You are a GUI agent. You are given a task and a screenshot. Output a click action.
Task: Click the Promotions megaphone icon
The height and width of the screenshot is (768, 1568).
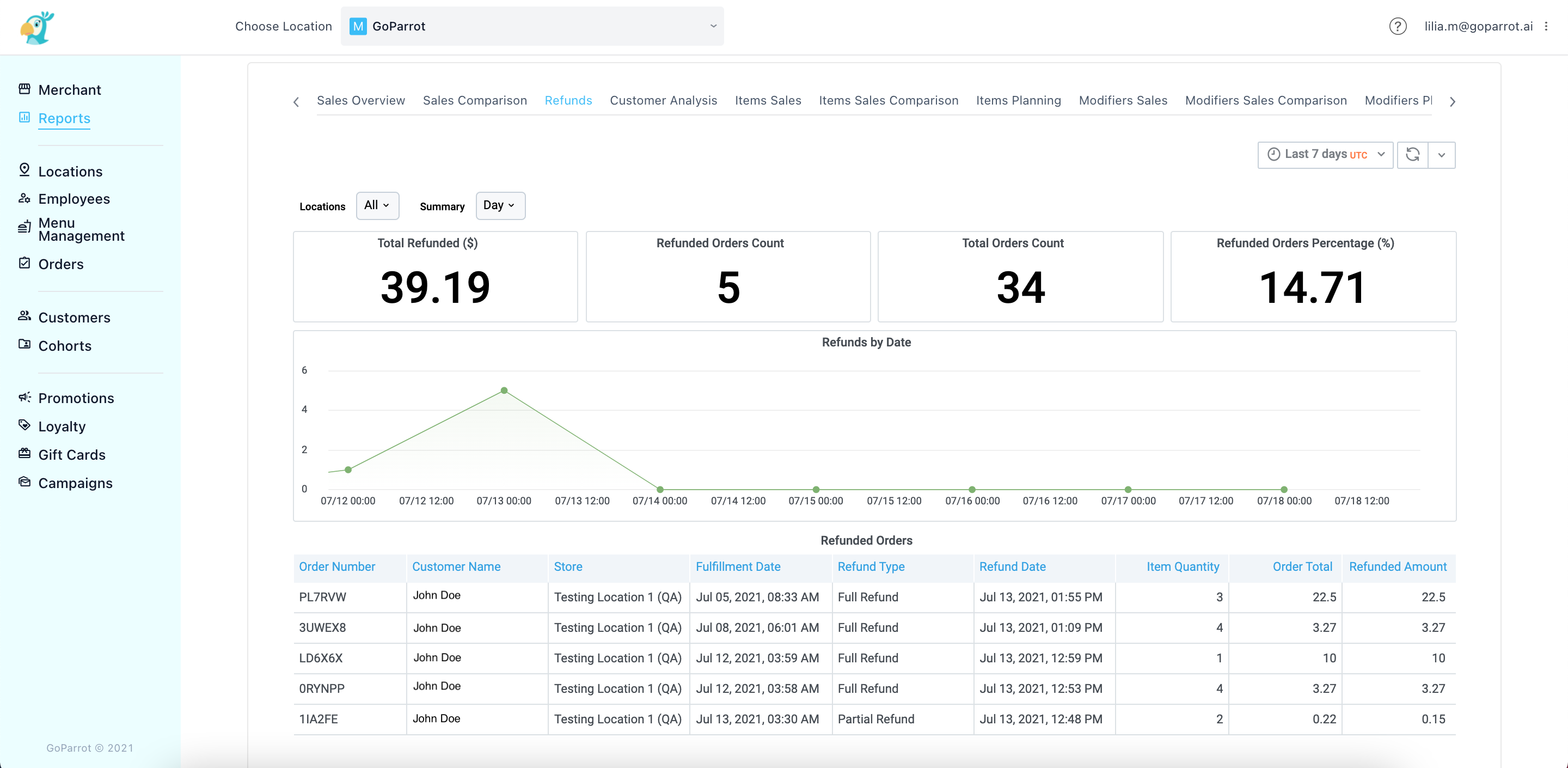click(x=24, y=397)
